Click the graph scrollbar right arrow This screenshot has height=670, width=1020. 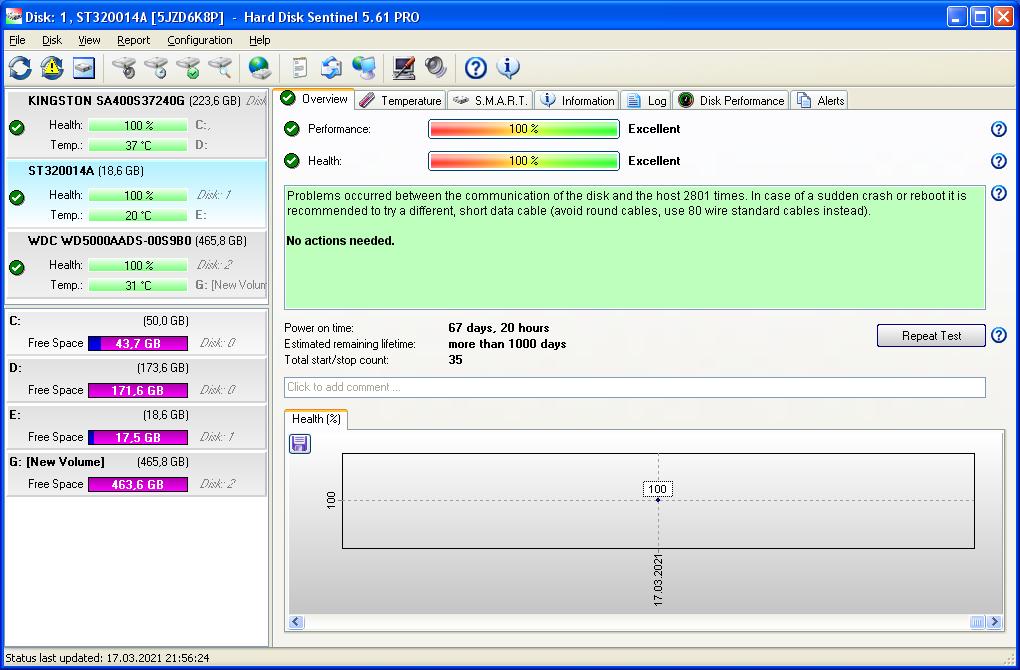pyautogui.click(x=994, y=622)
